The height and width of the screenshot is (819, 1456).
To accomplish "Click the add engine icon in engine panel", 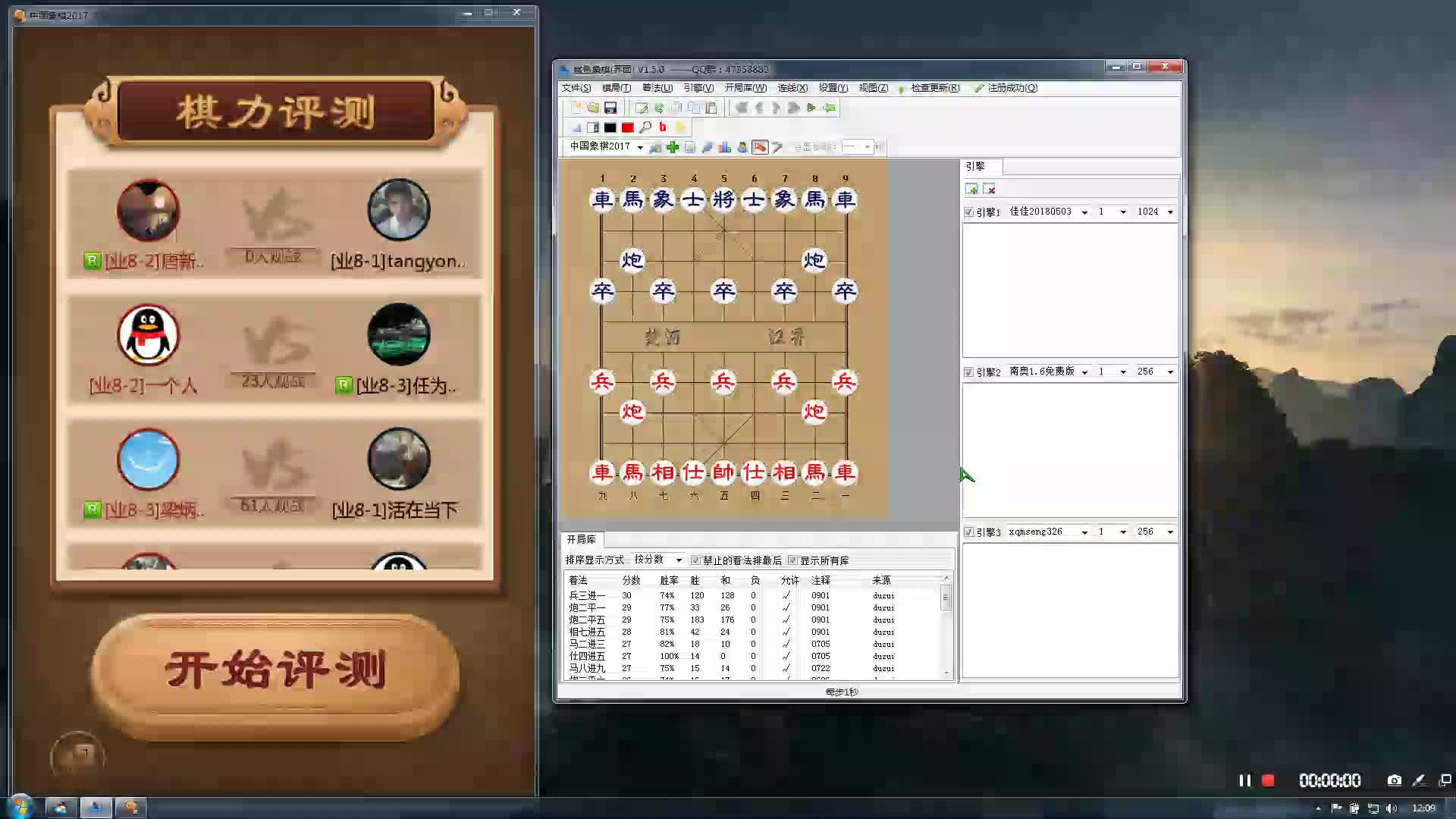I will coord(971,189).
